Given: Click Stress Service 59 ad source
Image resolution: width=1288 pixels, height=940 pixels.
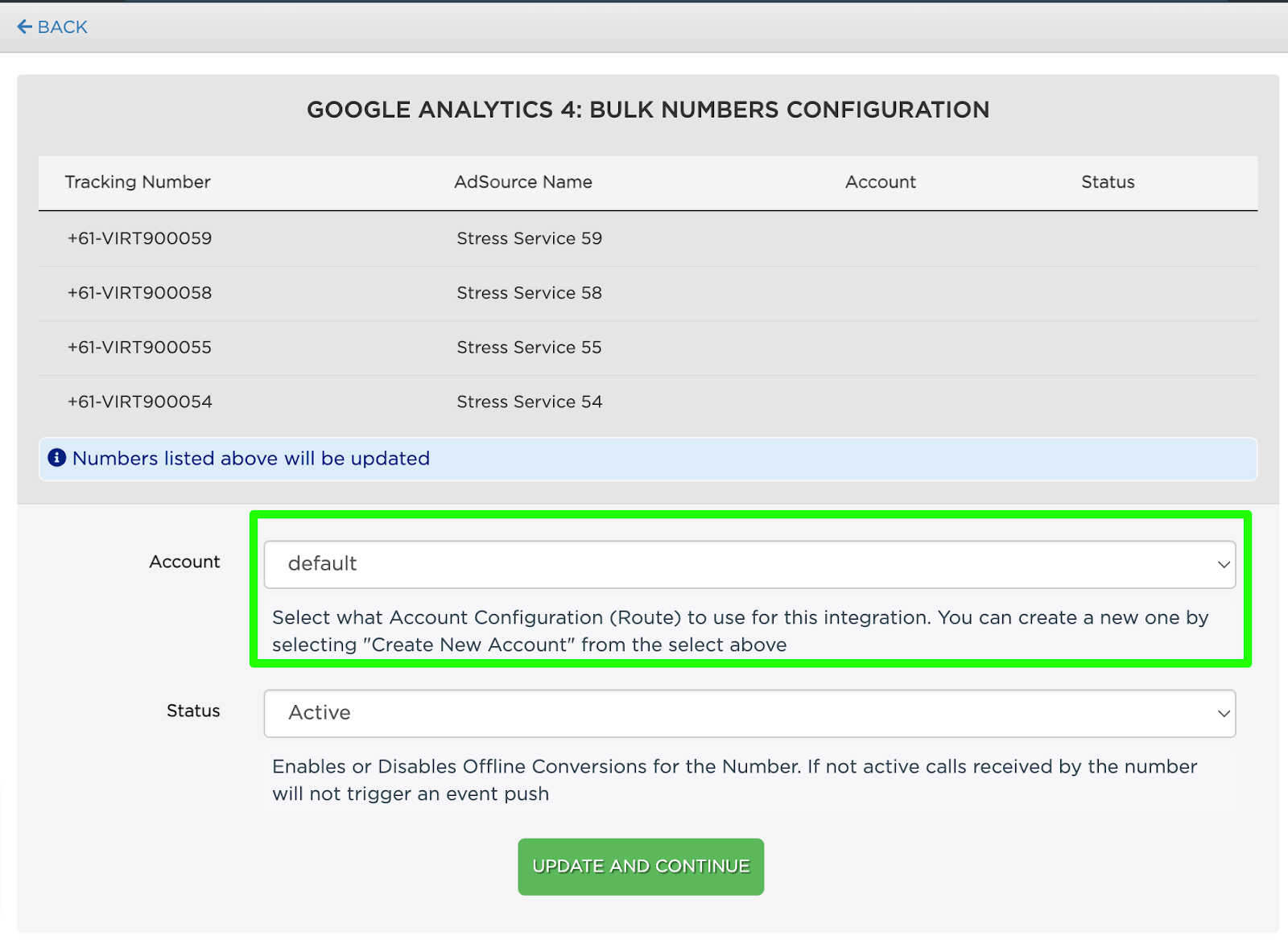Looking at the screenshot, I should [x=530, y=238].
